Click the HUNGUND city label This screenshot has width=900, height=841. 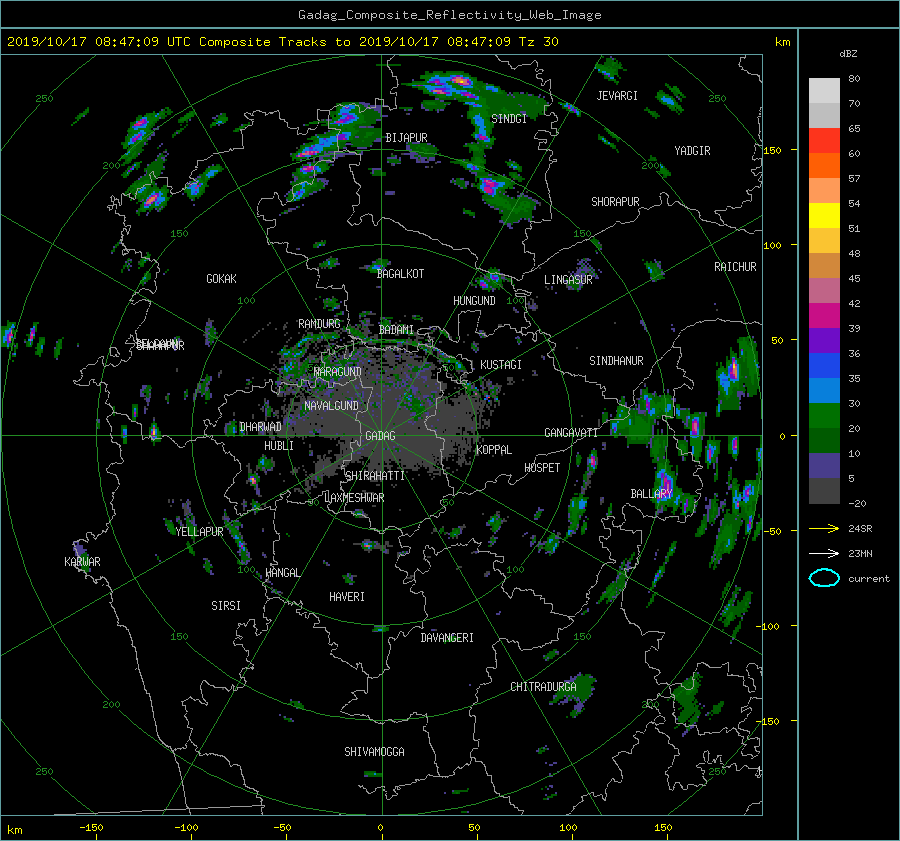(474, 301)
